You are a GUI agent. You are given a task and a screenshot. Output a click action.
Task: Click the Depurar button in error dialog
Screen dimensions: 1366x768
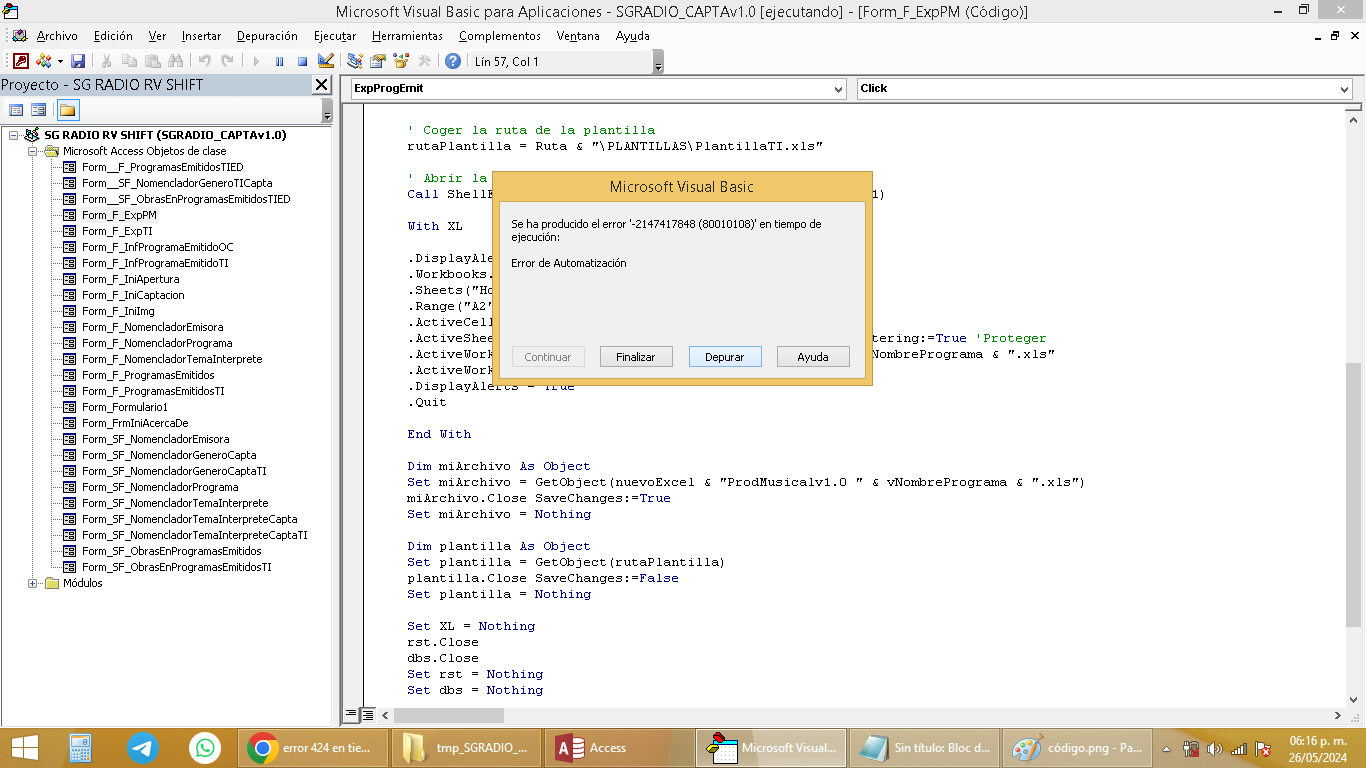click(x=725, y=357)
